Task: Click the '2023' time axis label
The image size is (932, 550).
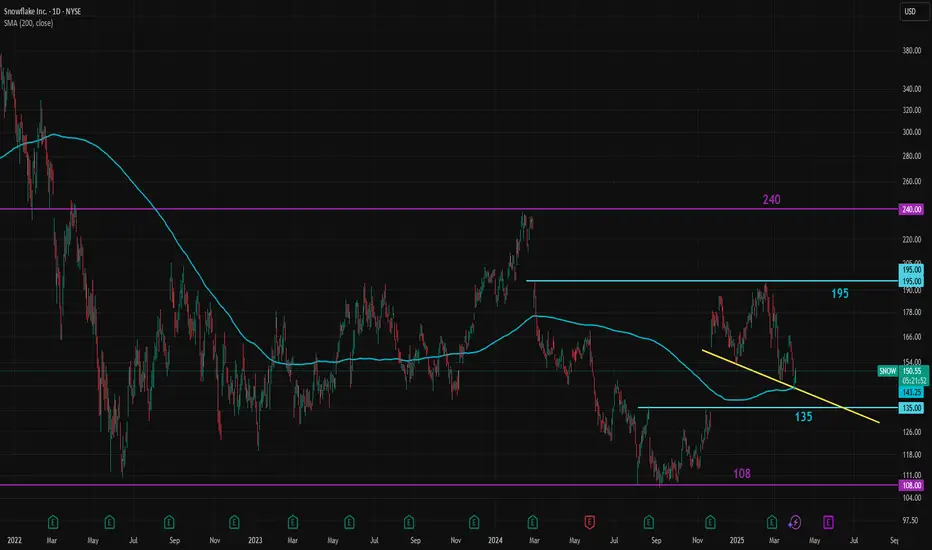Action: [255, 540]
